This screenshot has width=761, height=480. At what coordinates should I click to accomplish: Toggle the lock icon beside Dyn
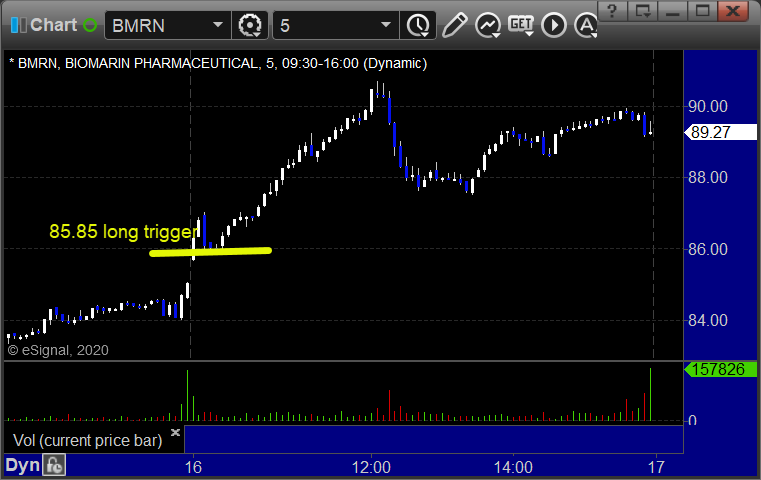coord(54,465)
